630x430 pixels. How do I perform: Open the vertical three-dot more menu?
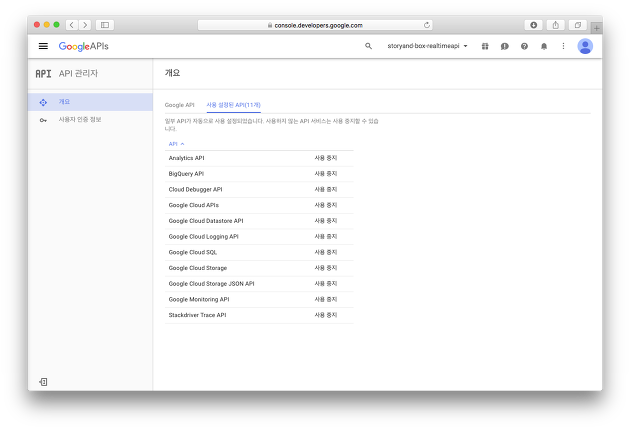point(563,46)
